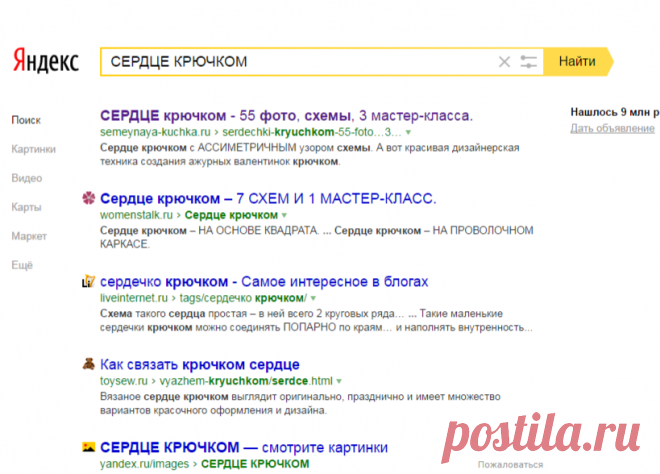Viewport: 660px width, 474px height.
Task: Click the tags/сердечко крючком/ URL path
Action: pyautogui.click(x=243, y=298)
